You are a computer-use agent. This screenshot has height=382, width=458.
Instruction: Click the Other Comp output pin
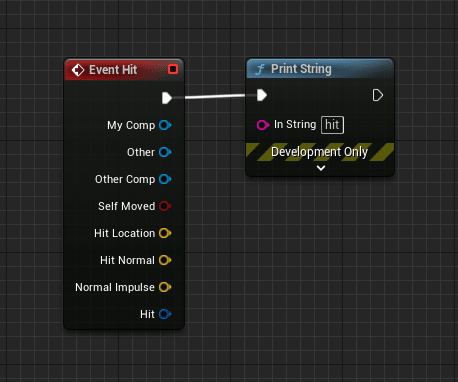[165, 179]
